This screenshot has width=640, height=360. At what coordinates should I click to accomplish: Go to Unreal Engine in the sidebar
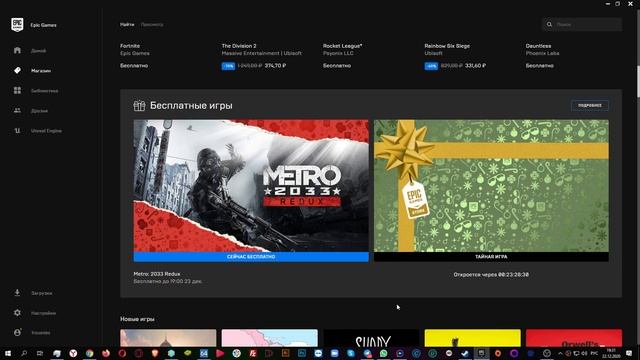tap(46, 131)
